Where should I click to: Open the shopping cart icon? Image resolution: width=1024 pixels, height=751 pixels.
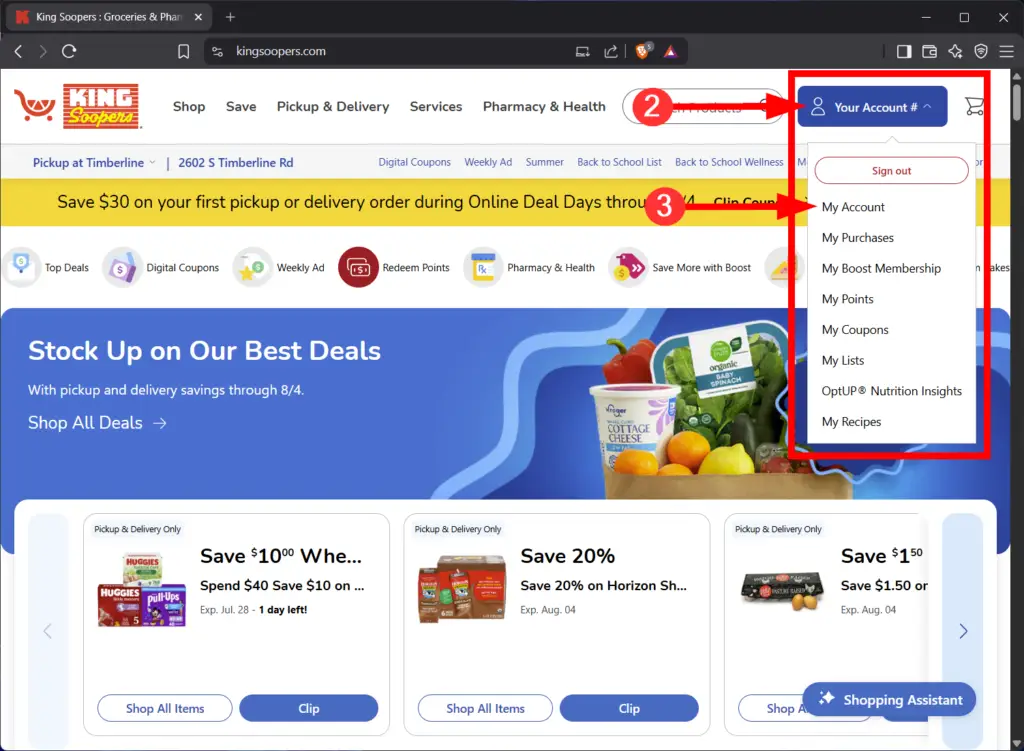click(x=974, y=106)
